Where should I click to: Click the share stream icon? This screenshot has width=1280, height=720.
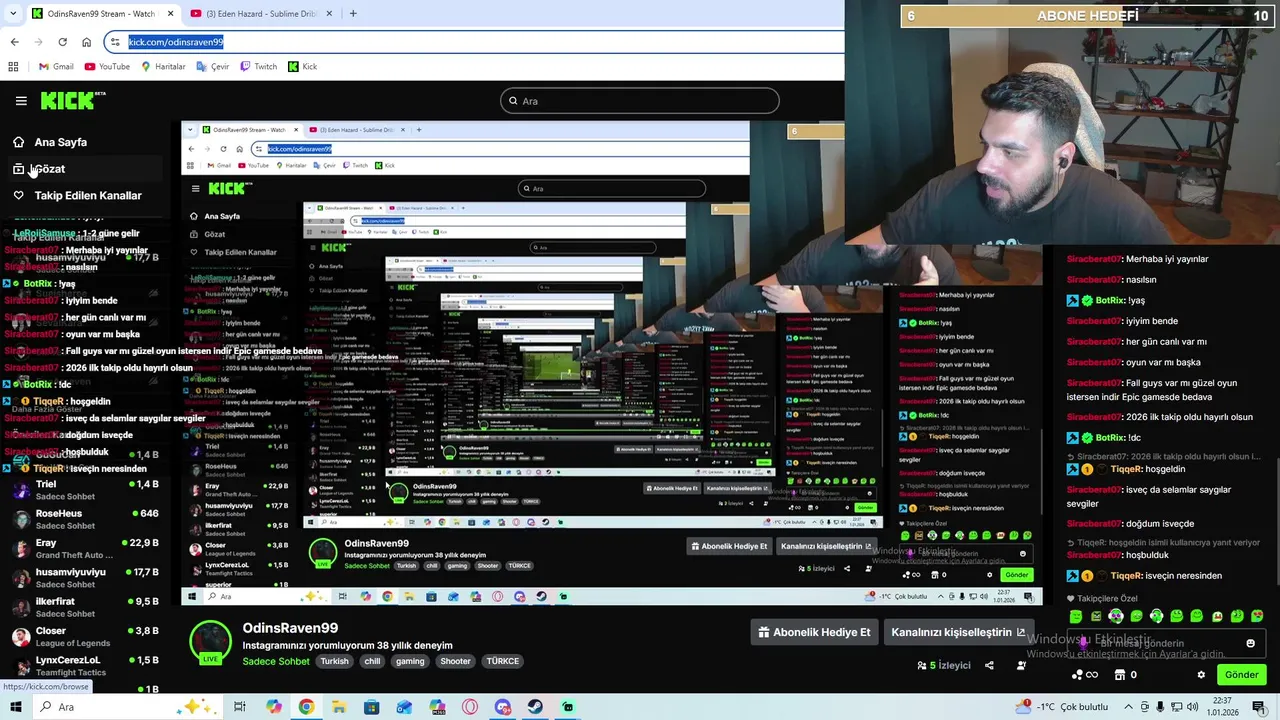coord(989,665)
